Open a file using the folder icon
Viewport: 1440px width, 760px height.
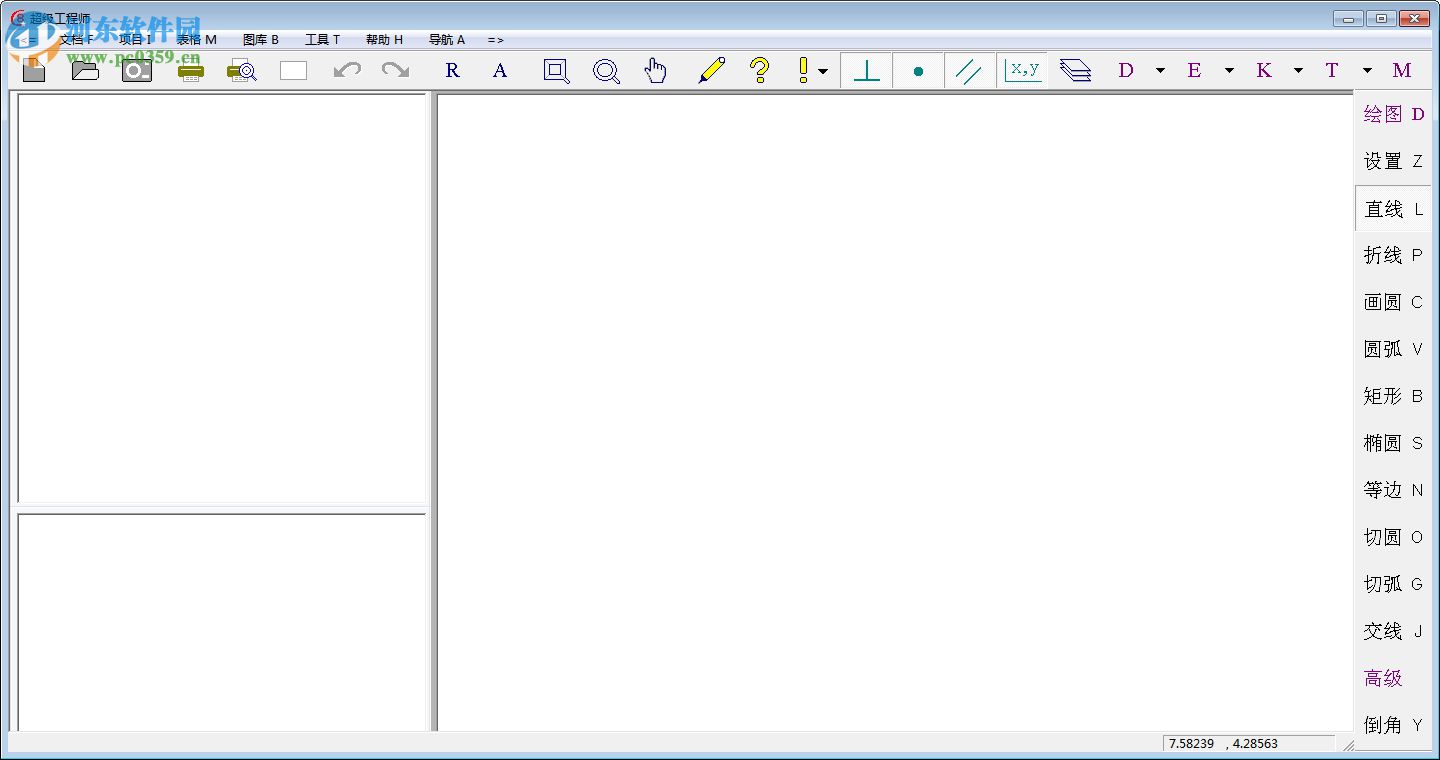click(85, 70)
